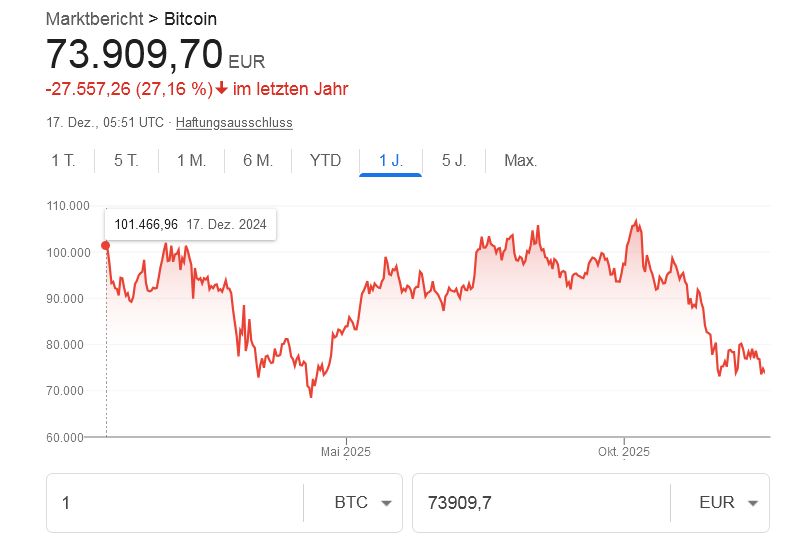The image size is (793, 542).
Task: Select the YTD tab
Action: pyautogui.click(x=325, y=161)
